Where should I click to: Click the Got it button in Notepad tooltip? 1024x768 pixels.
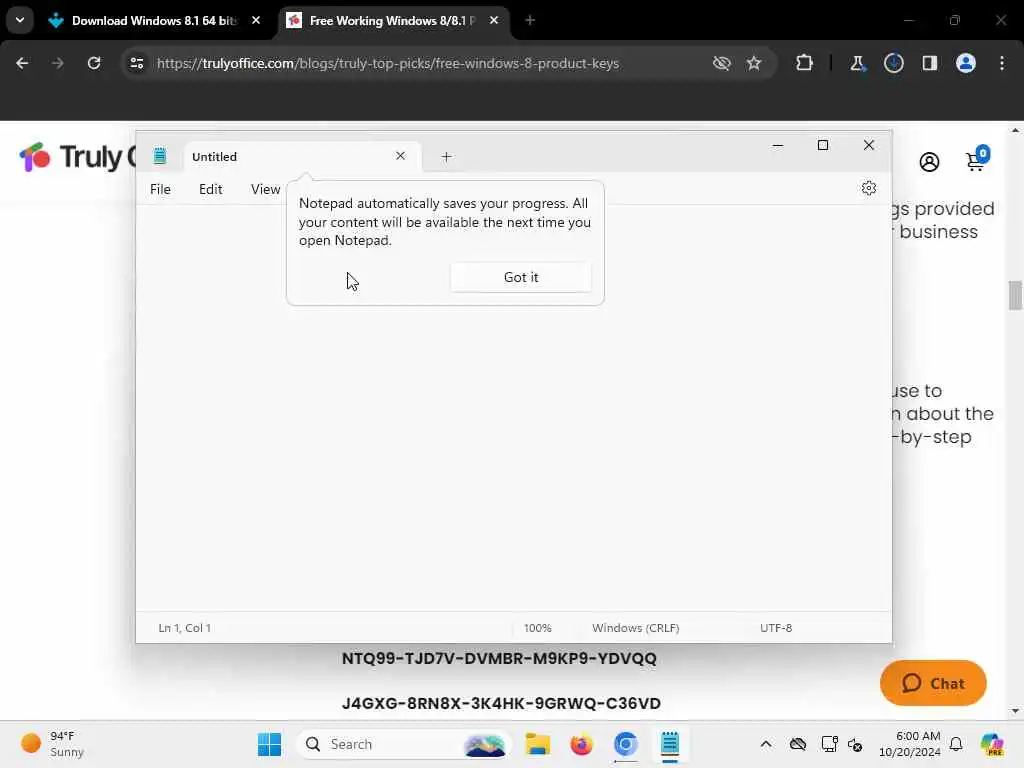click(520, 278)
